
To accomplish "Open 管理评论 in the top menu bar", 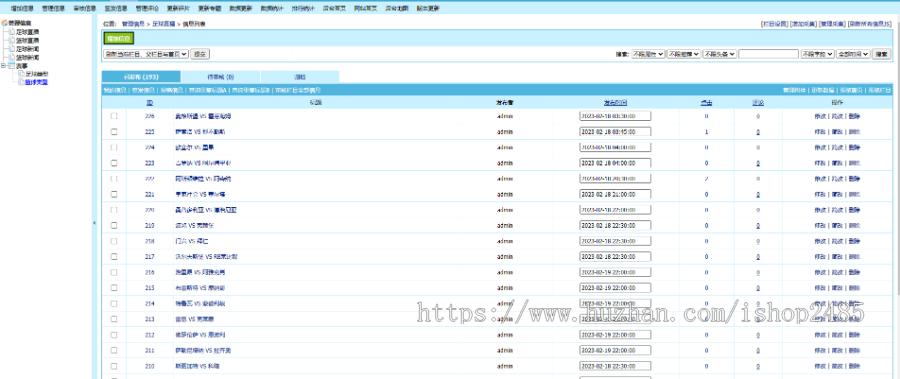I will point(147,9).
